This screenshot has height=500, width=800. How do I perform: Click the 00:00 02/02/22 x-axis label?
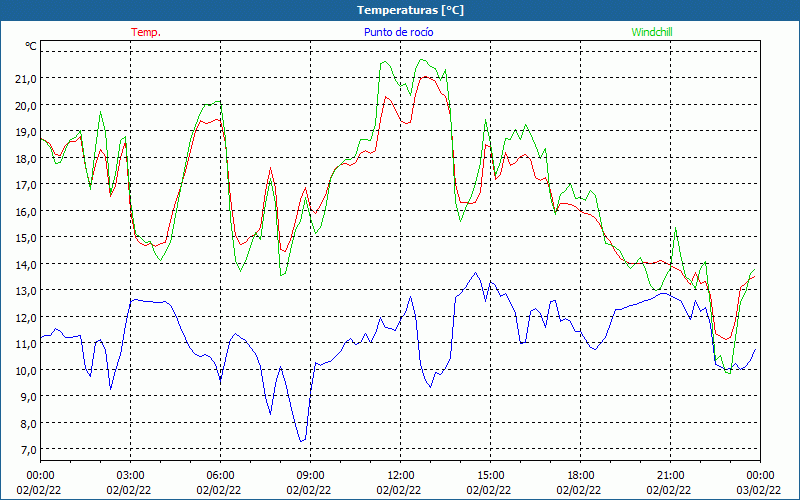[39, 483]
